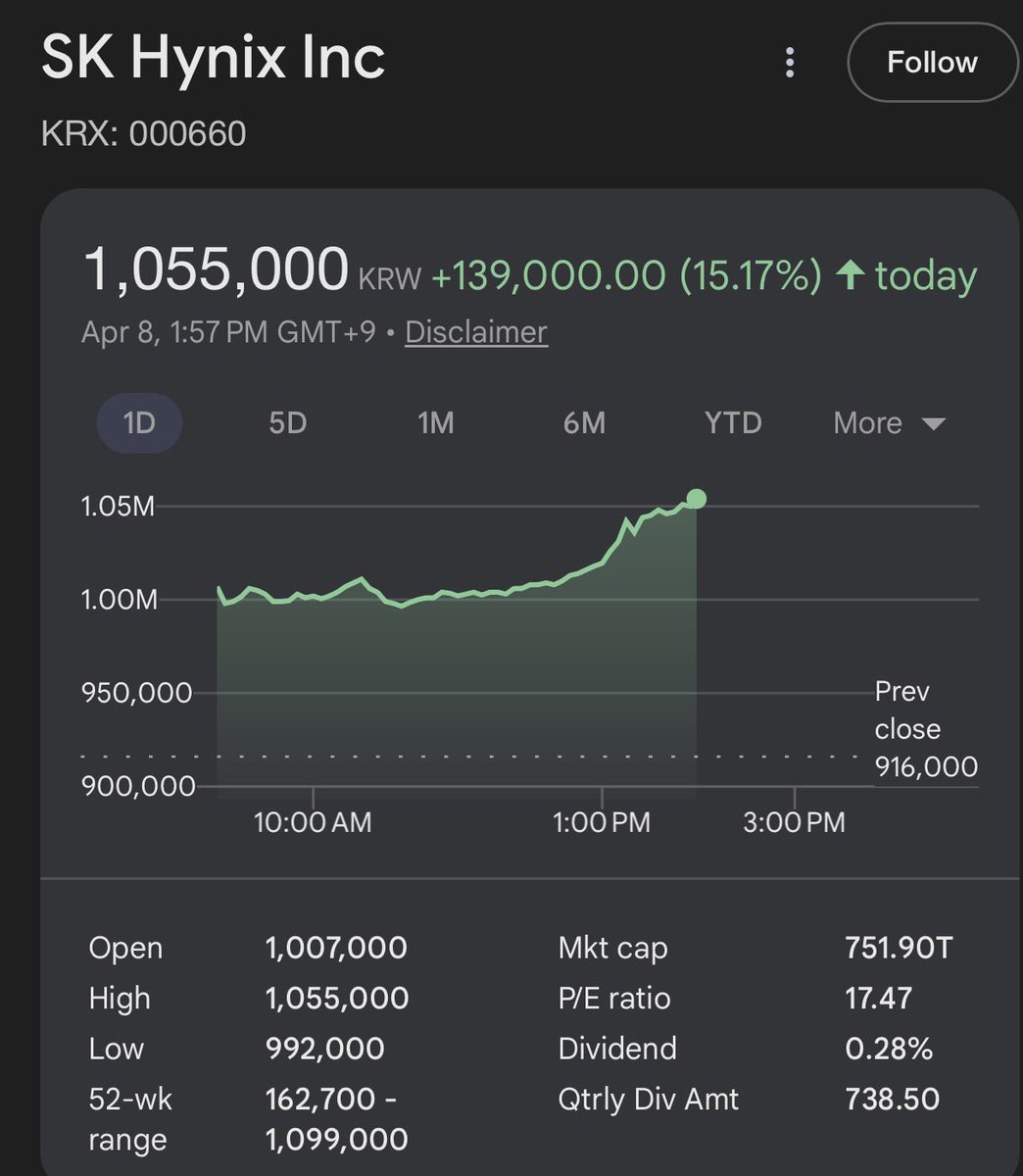Click the SK Hynix Inc title
1023x1176 pixels.
click(x=213, y=59)
